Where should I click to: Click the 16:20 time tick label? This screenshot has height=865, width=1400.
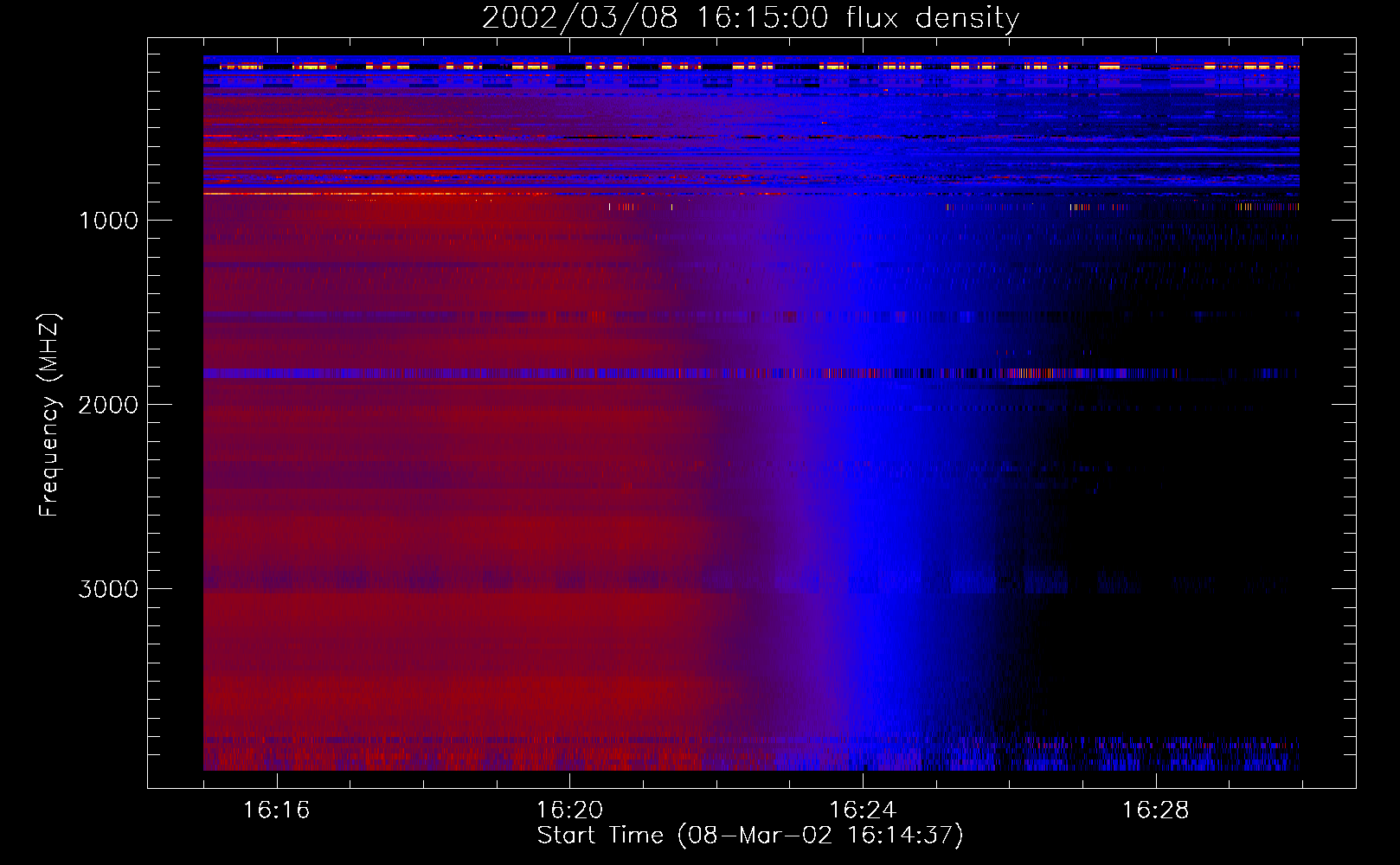(569, 811)
